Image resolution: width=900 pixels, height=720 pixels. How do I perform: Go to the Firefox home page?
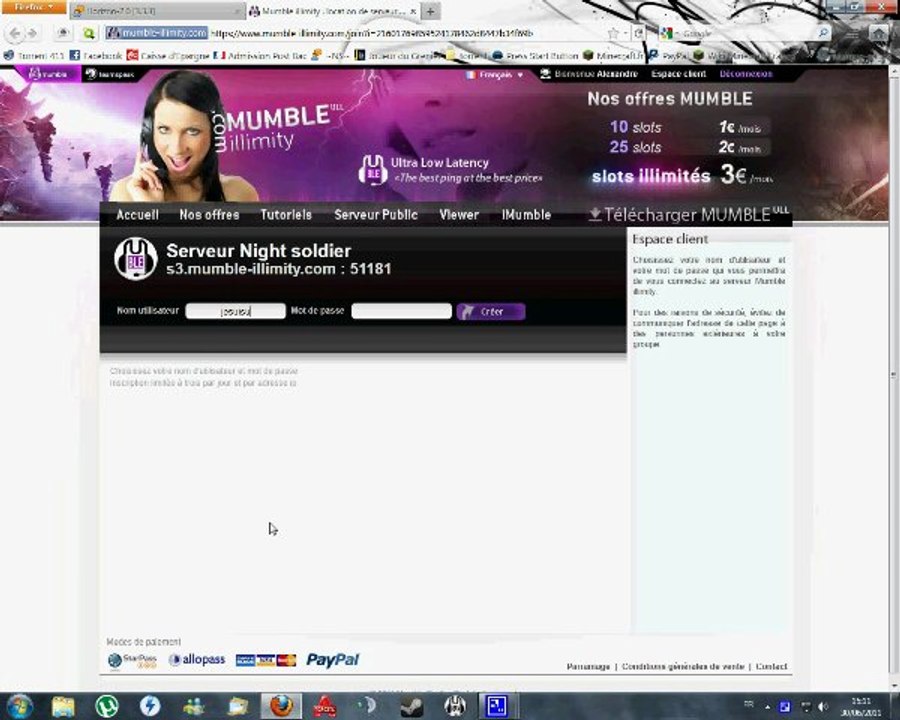point(879,33)
